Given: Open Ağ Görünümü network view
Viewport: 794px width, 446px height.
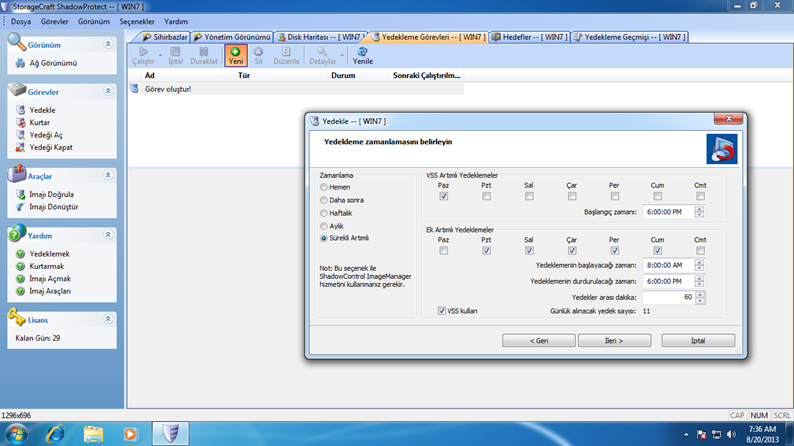Looking at the screenshot, I should pyautogui.click(x=53, y=63).
